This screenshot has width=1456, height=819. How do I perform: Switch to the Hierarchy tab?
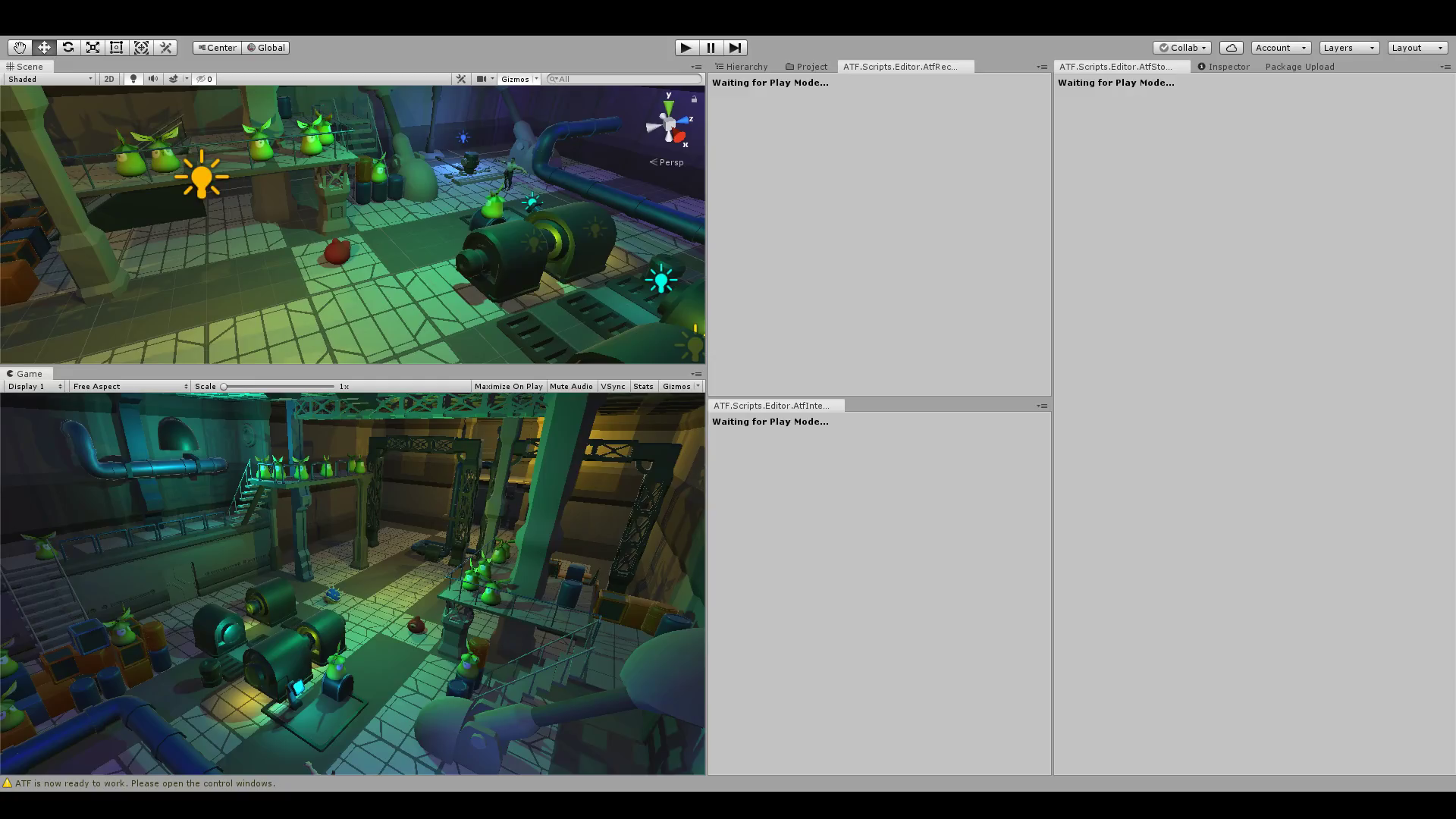742,67
